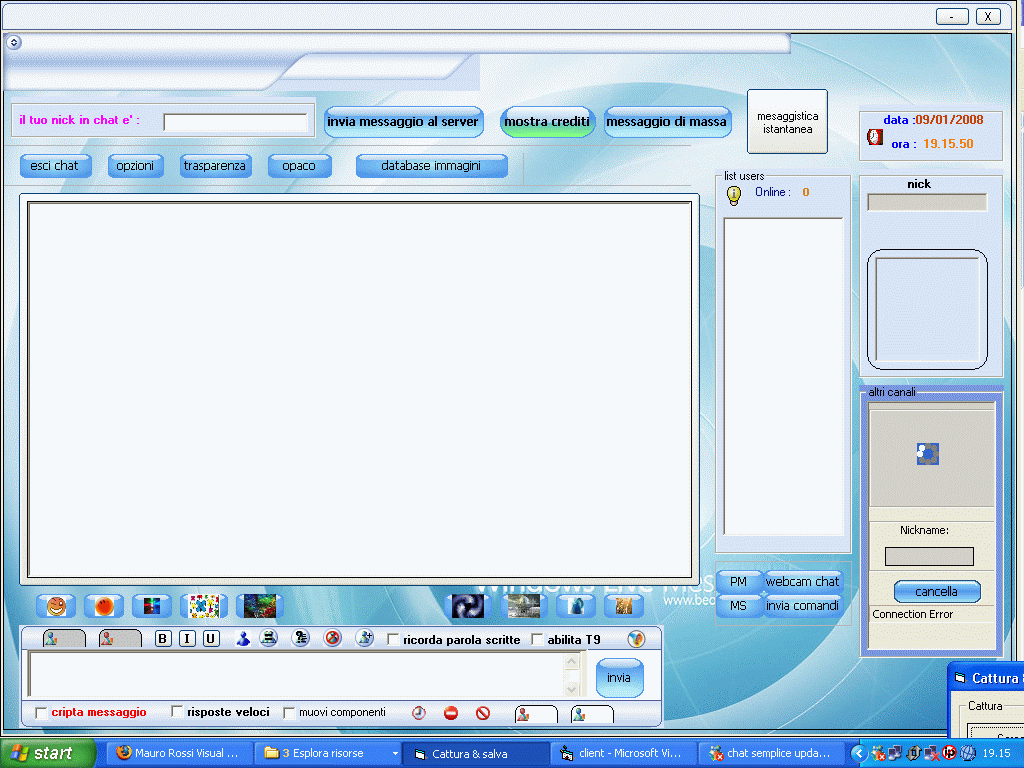Open the database immagini button

(431, 166)
